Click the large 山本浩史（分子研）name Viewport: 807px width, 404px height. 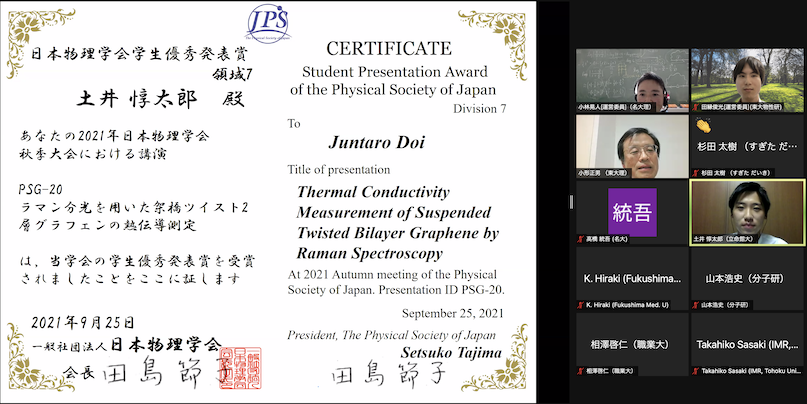pyautogui.click(x=747, y=278)
